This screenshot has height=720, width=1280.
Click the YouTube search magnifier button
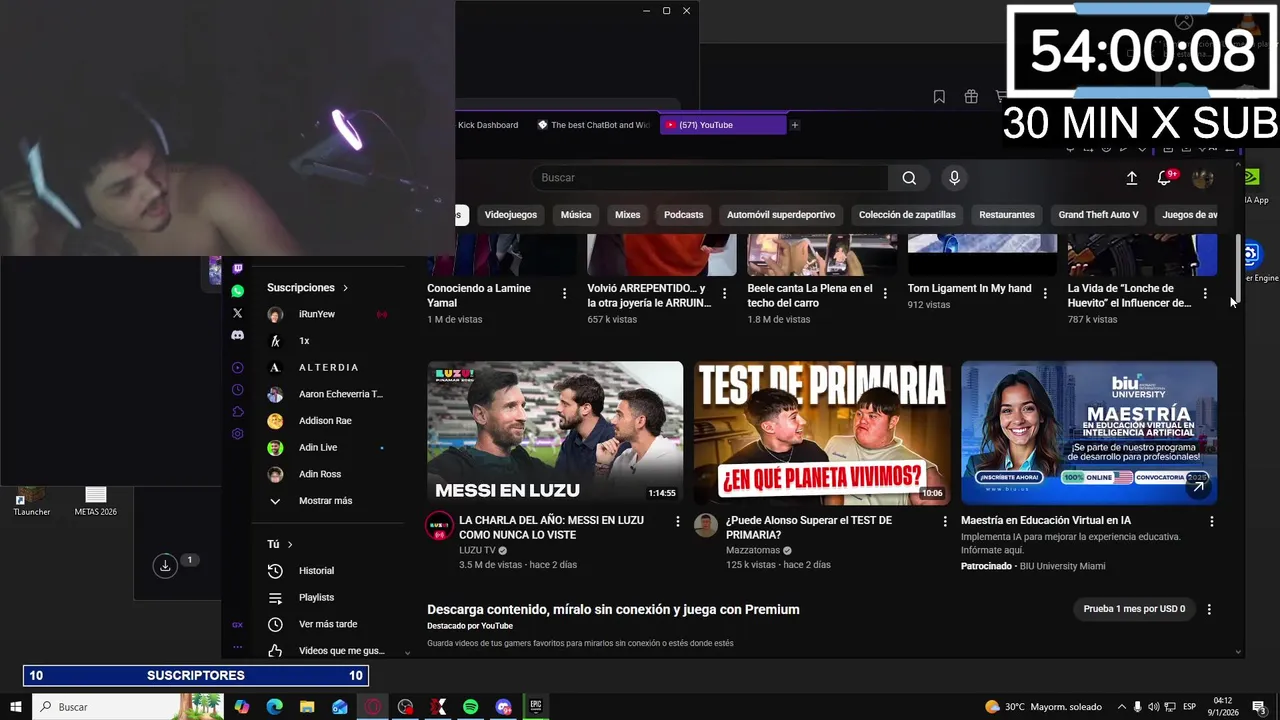pos(909,178)
